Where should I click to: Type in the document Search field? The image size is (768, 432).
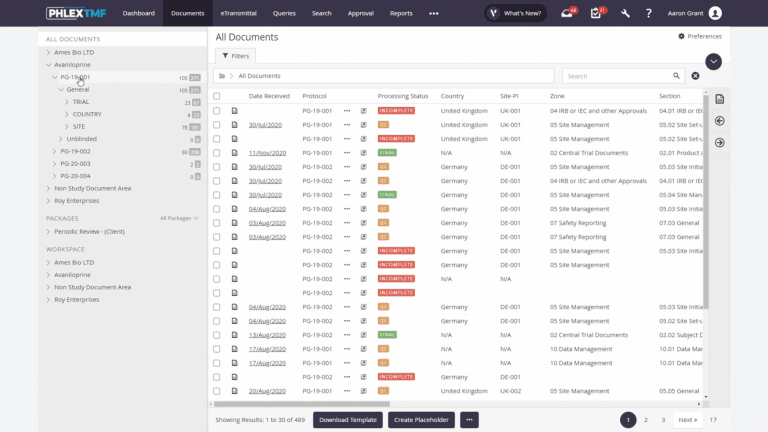pos(615,76)
